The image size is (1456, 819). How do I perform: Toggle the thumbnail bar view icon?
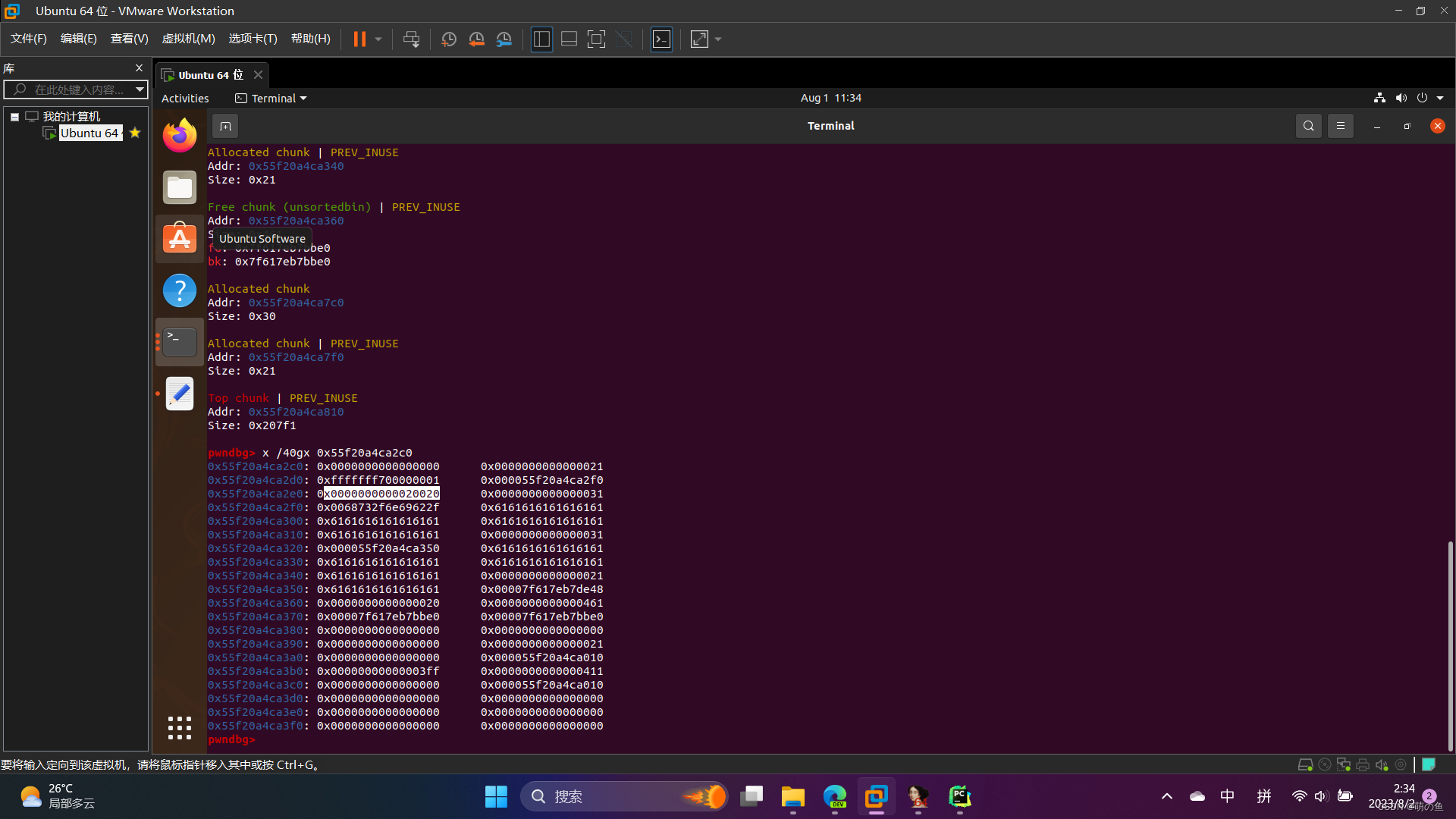(x=569, y=39)
